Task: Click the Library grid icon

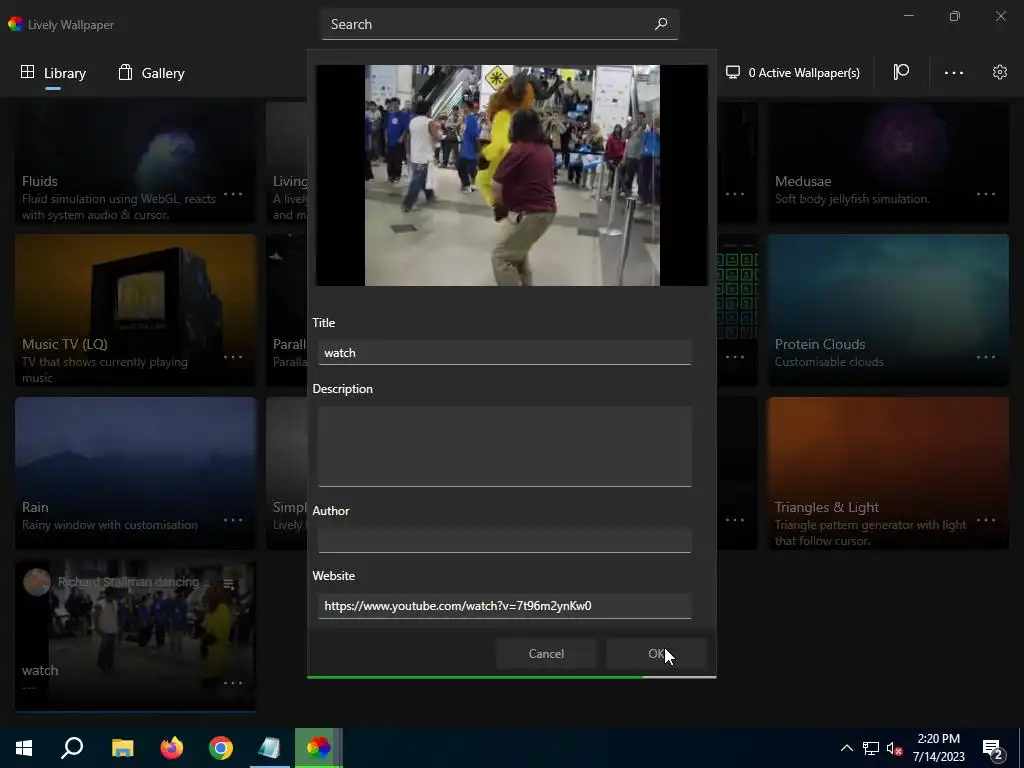Action: [27, 72]
